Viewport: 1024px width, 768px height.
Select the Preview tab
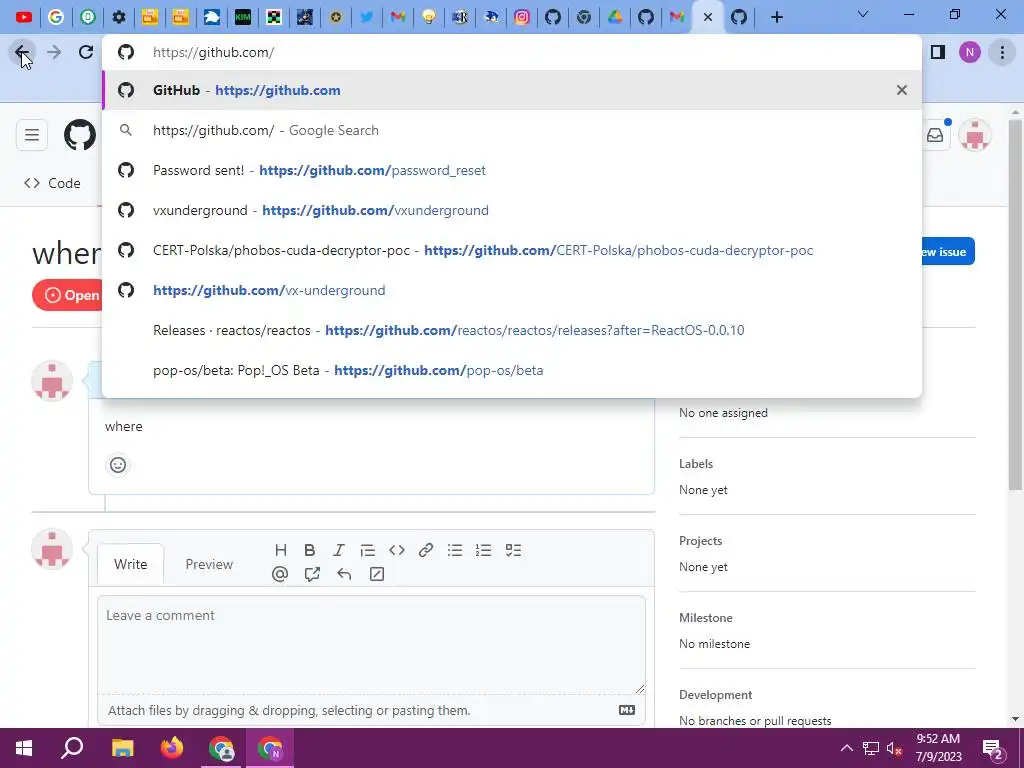(x=209, y=564)
